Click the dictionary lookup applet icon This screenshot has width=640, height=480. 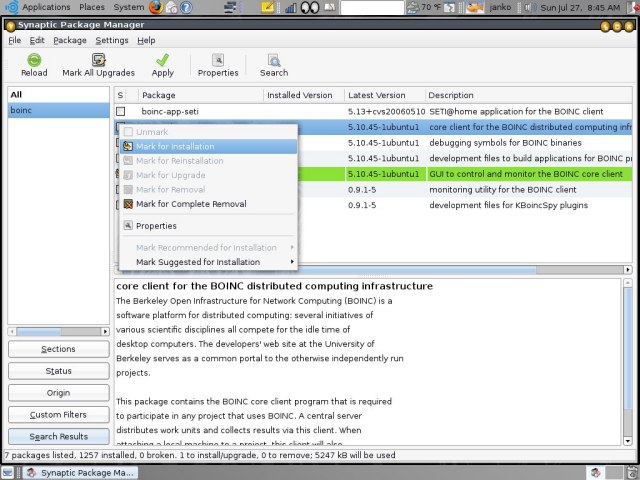tap(330, 7)
